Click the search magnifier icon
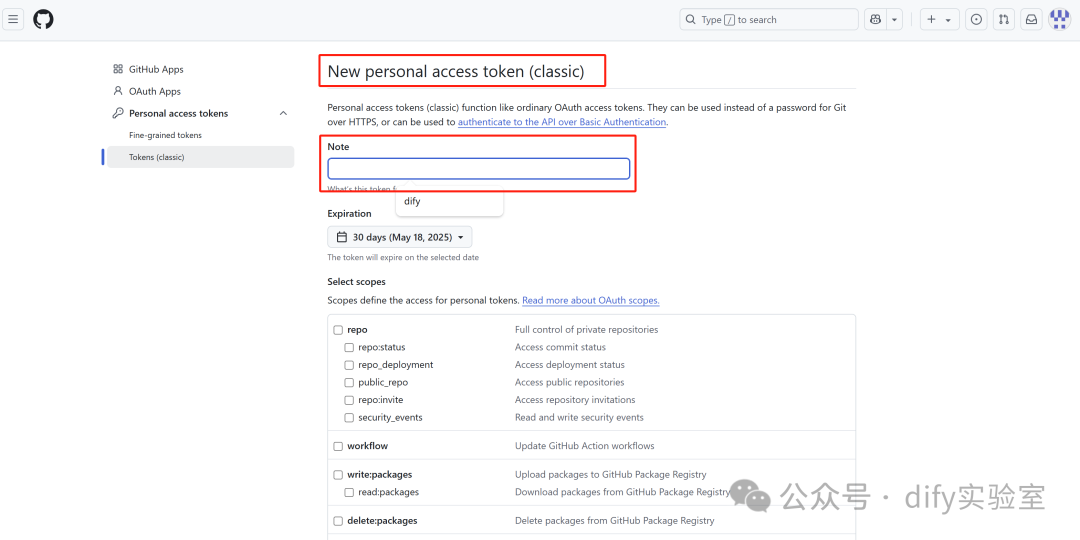This screenshot has height=540, width=1080. click(x=691, y=19)
